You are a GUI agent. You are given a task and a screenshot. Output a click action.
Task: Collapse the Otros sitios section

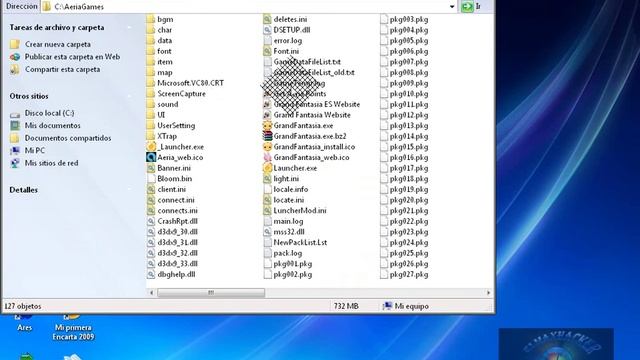coord(130,96)
